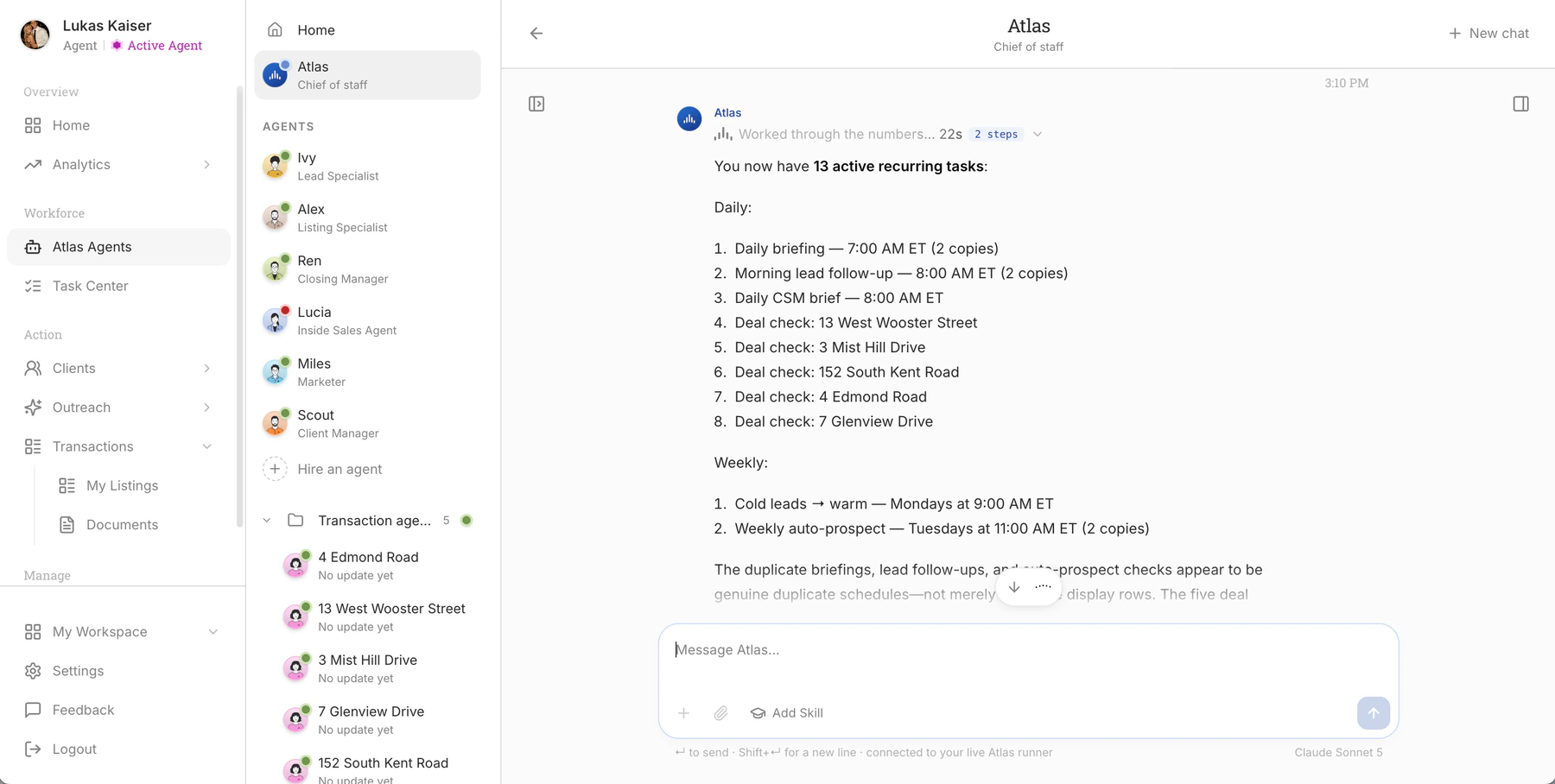Open Scout Client Manager agent

368,423
